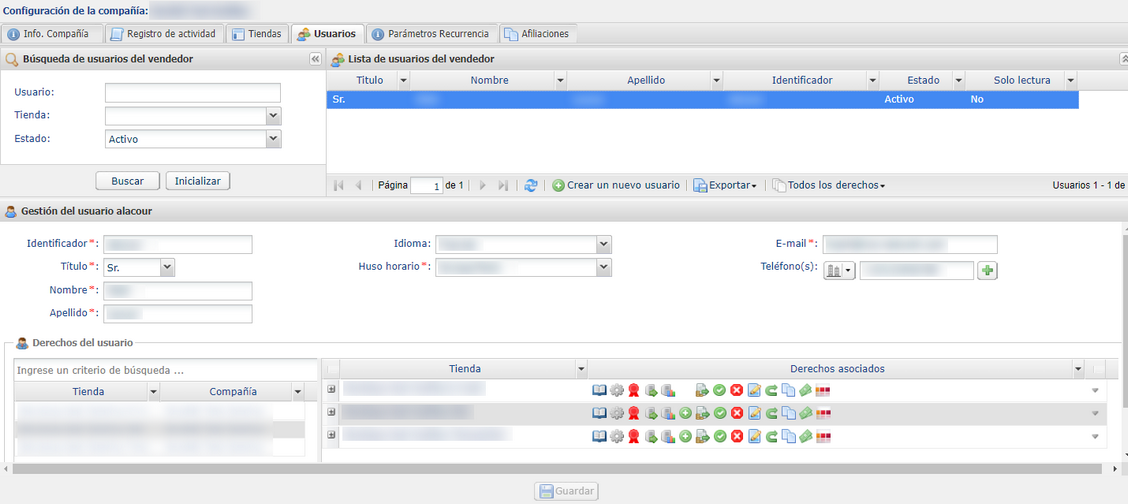This screenshot has width=1128, height=504.
Task: Expand the third store row in rights grid
Action: coord(332,435)
